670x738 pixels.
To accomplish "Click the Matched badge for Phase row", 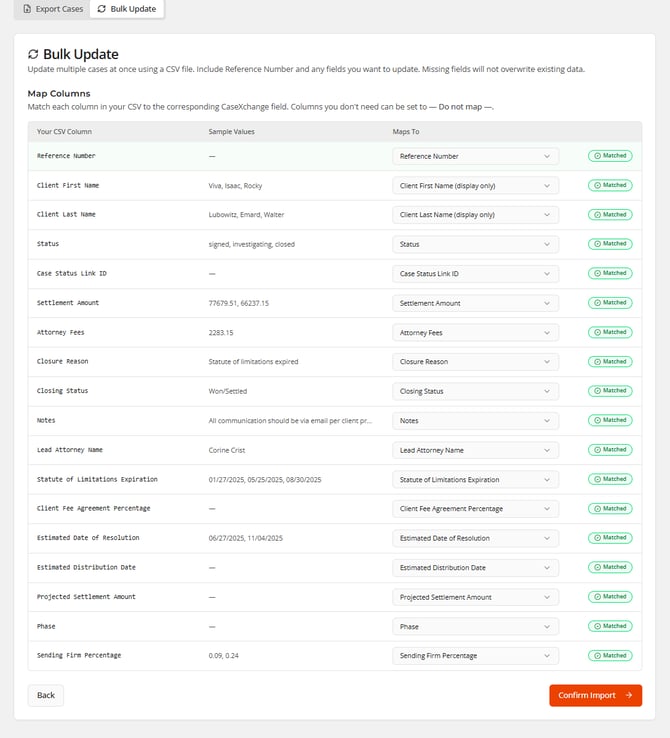I will pyautogui.click(x=609, y=626).
